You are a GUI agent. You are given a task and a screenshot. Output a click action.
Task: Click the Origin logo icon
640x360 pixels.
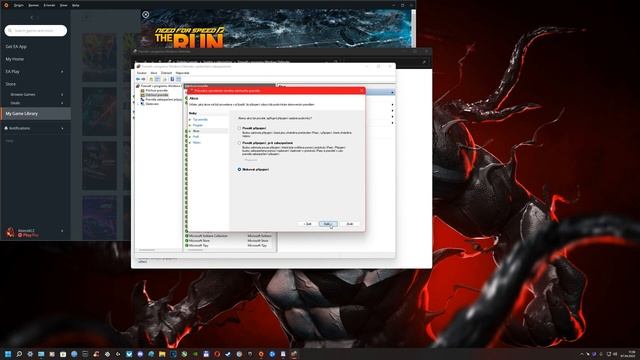pyautogui.click(x=6, y=5)
